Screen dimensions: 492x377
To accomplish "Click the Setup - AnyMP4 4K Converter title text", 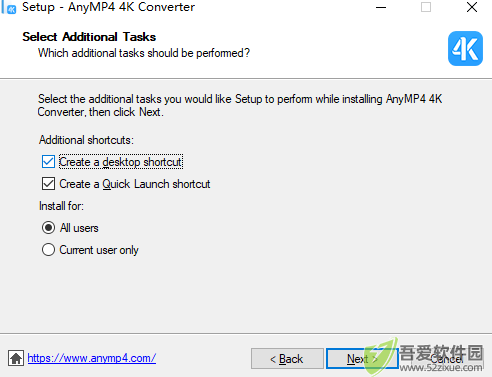I will (x=108, y=7).
